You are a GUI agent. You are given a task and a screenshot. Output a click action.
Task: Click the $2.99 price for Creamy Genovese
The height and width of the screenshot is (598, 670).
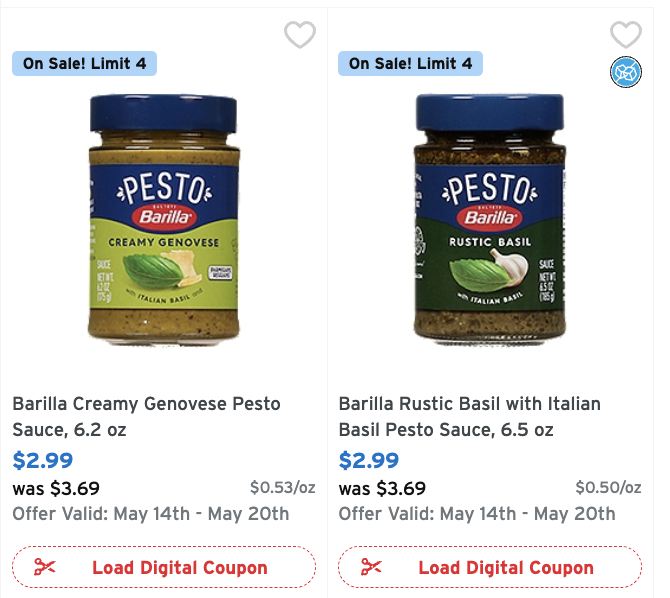pyautogui.click(x=42, y=461)
